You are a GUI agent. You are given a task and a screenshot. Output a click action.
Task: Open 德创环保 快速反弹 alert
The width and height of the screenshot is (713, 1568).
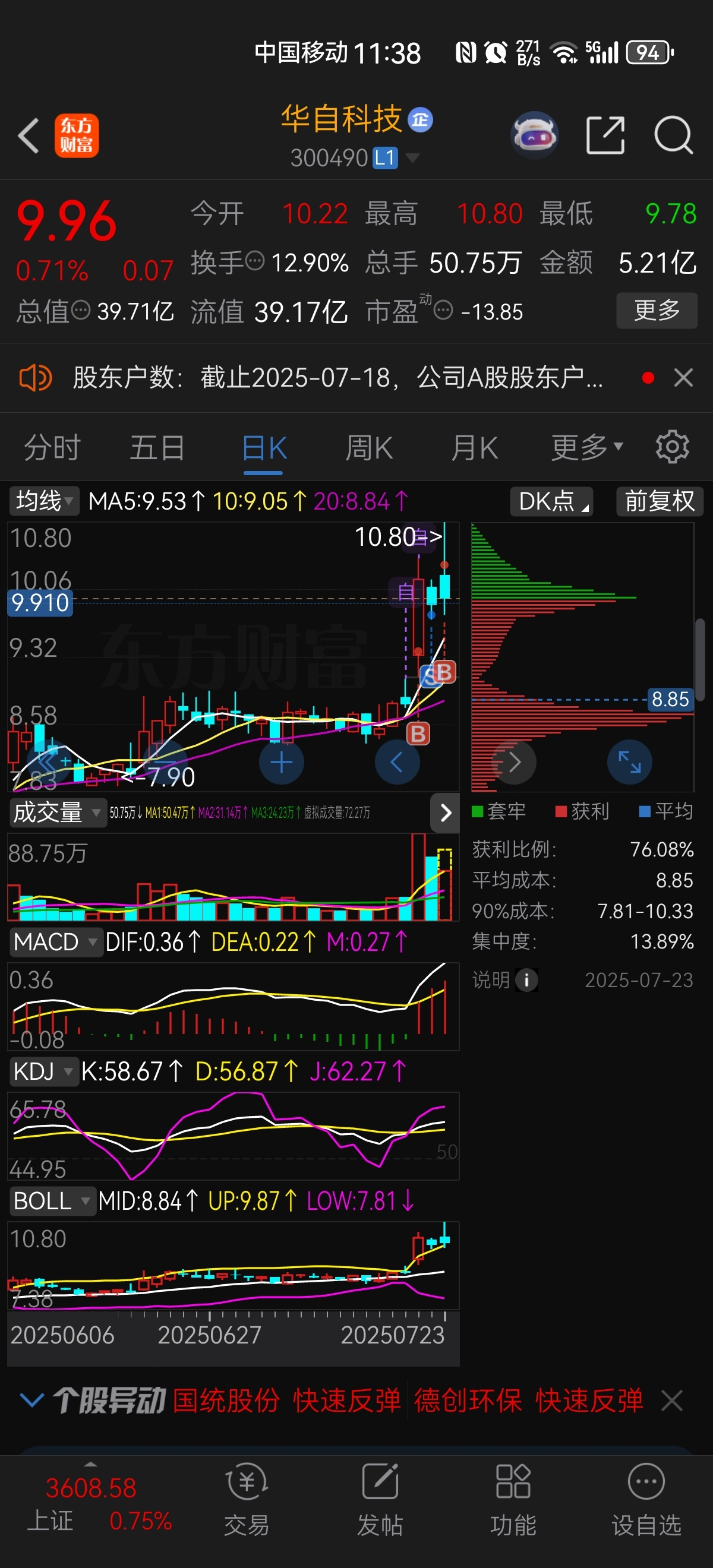[528, 1400]
